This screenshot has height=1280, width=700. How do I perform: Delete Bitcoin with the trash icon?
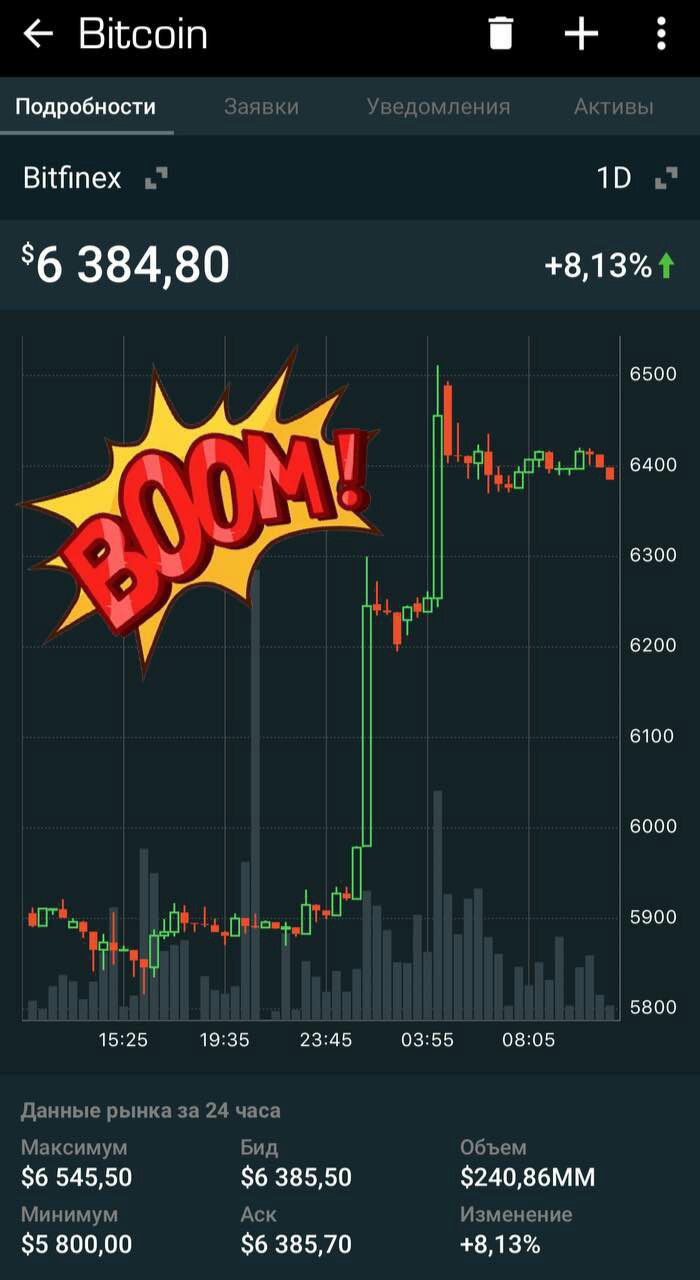[501, 34]
